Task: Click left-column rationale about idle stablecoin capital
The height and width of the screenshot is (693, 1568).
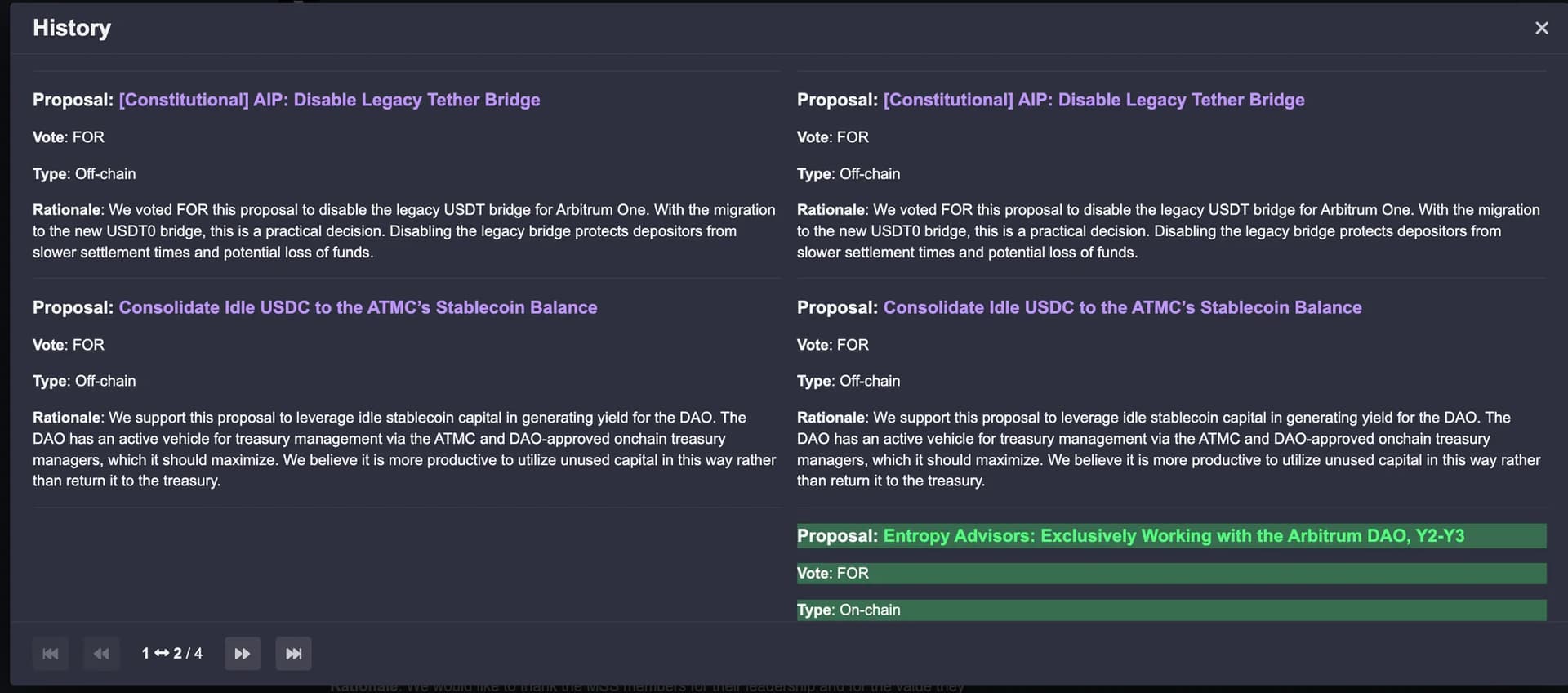Action: click(x=404, y=449)
